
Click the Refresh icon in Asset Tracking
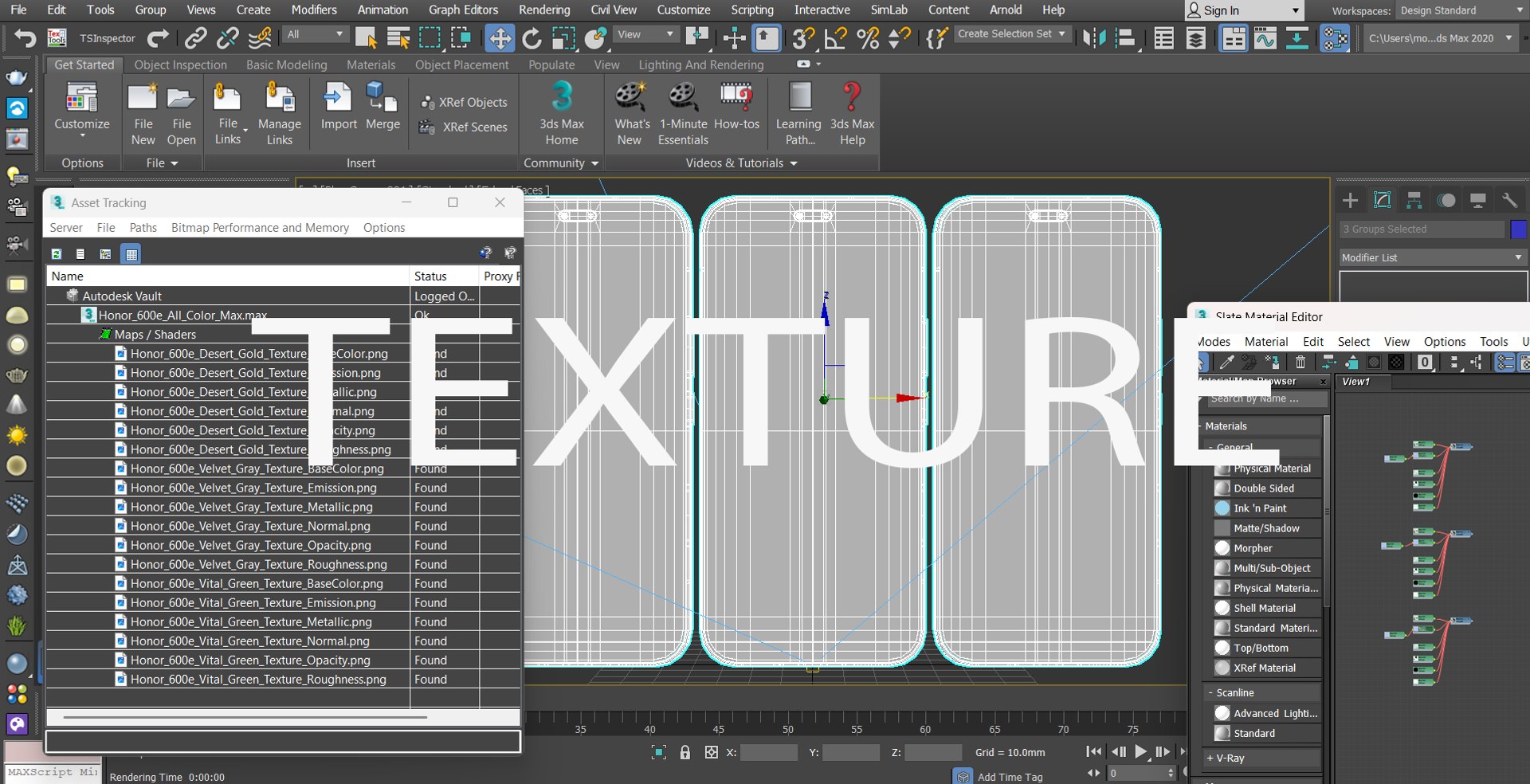pos(57,253)
